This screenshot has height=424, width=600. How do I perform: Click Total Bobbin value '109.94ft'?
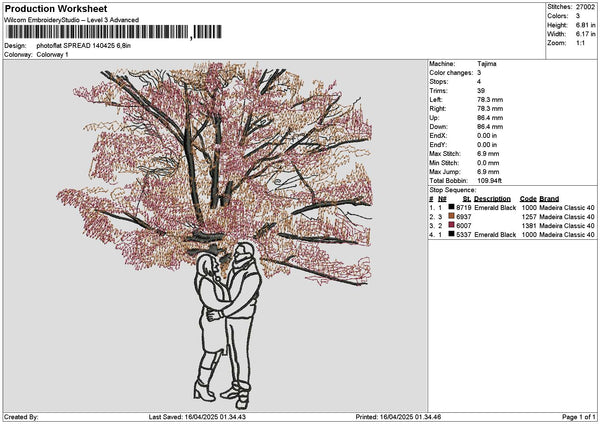489,181
